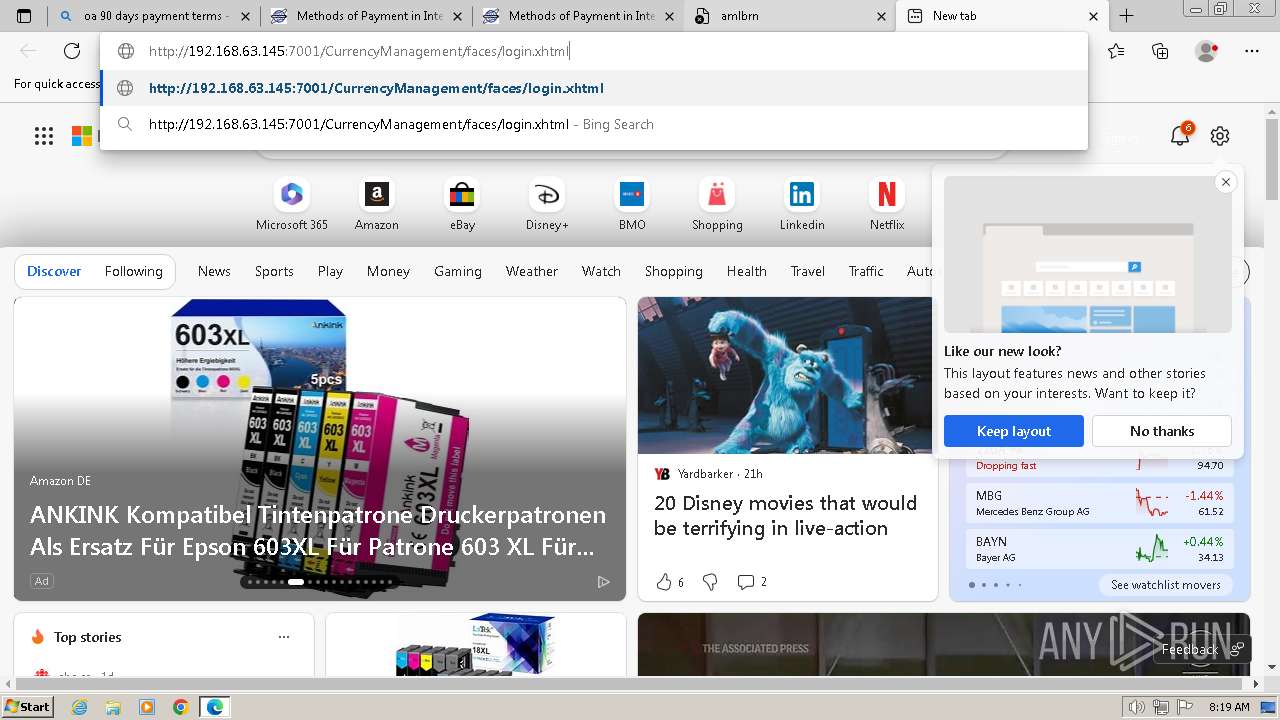Select the URL suggestion for login.xhtml

[594, 88]
